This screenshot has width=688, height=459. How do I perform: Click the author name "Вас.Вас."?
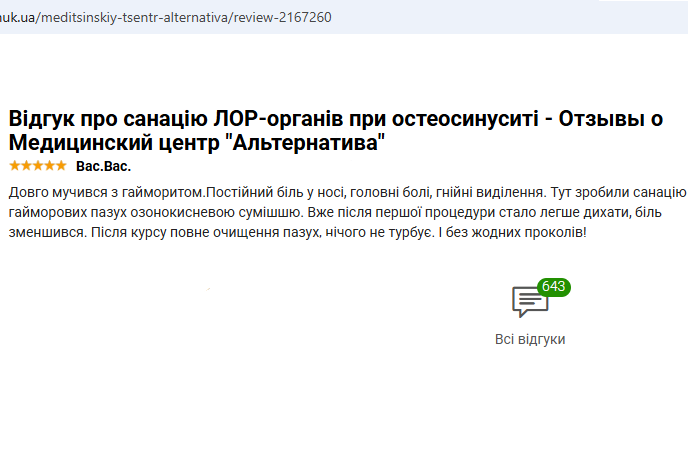(103, 166)
